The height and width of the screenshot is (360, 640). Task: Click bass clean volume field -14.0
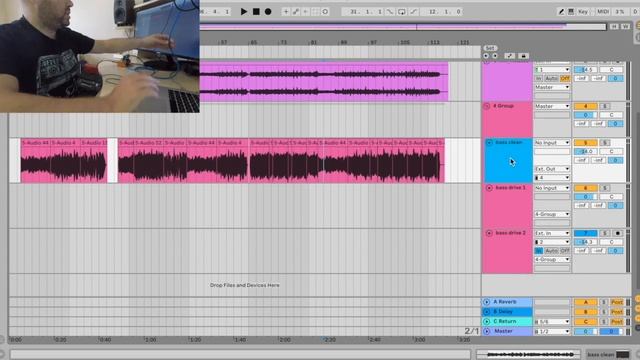586,152
